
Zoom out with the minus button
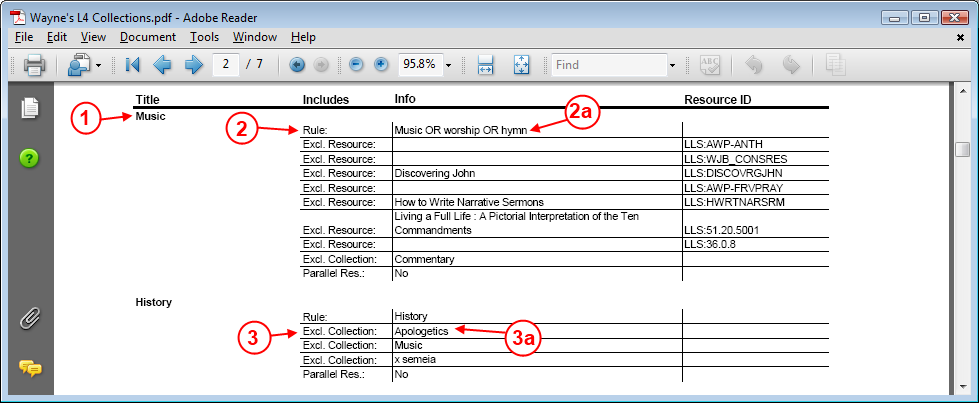(357, 64)
